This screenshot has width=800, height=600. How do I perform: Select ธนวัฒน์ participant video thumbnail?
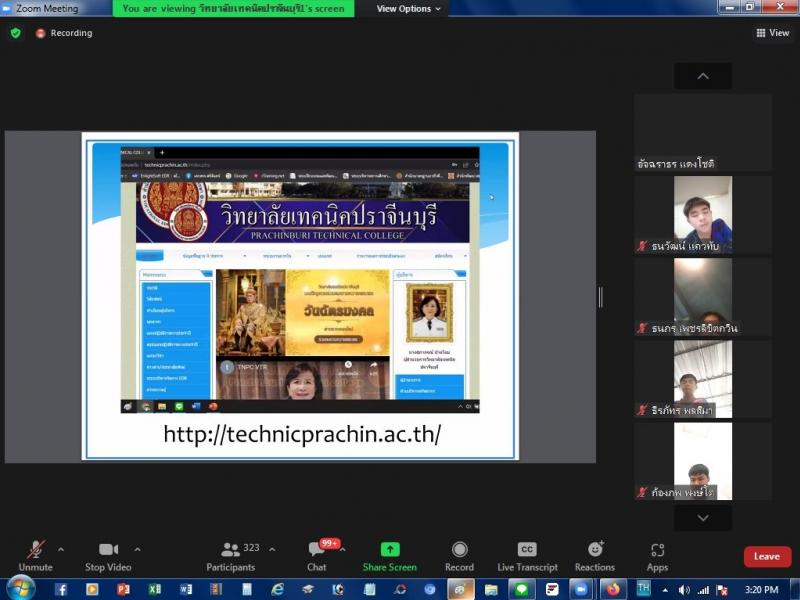pos(703,215)
